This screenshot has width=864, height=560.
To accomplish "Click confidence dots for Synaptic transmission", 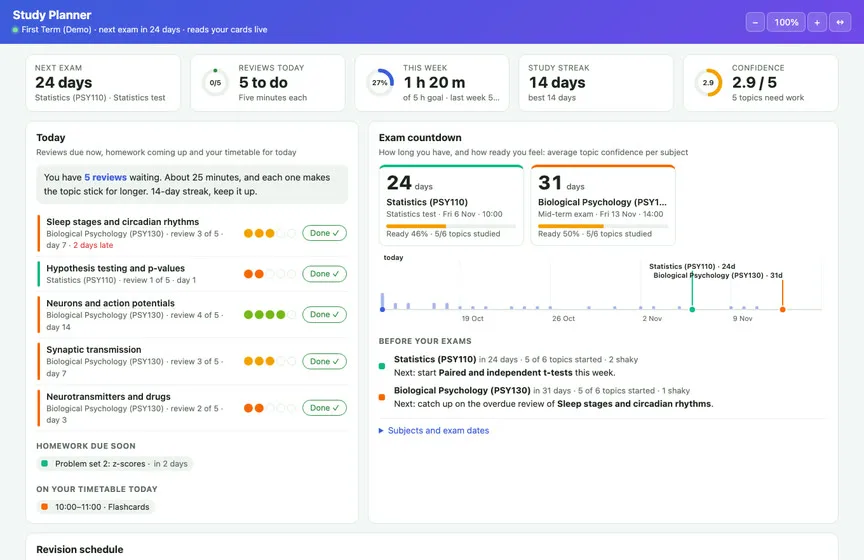I will 270,362.
